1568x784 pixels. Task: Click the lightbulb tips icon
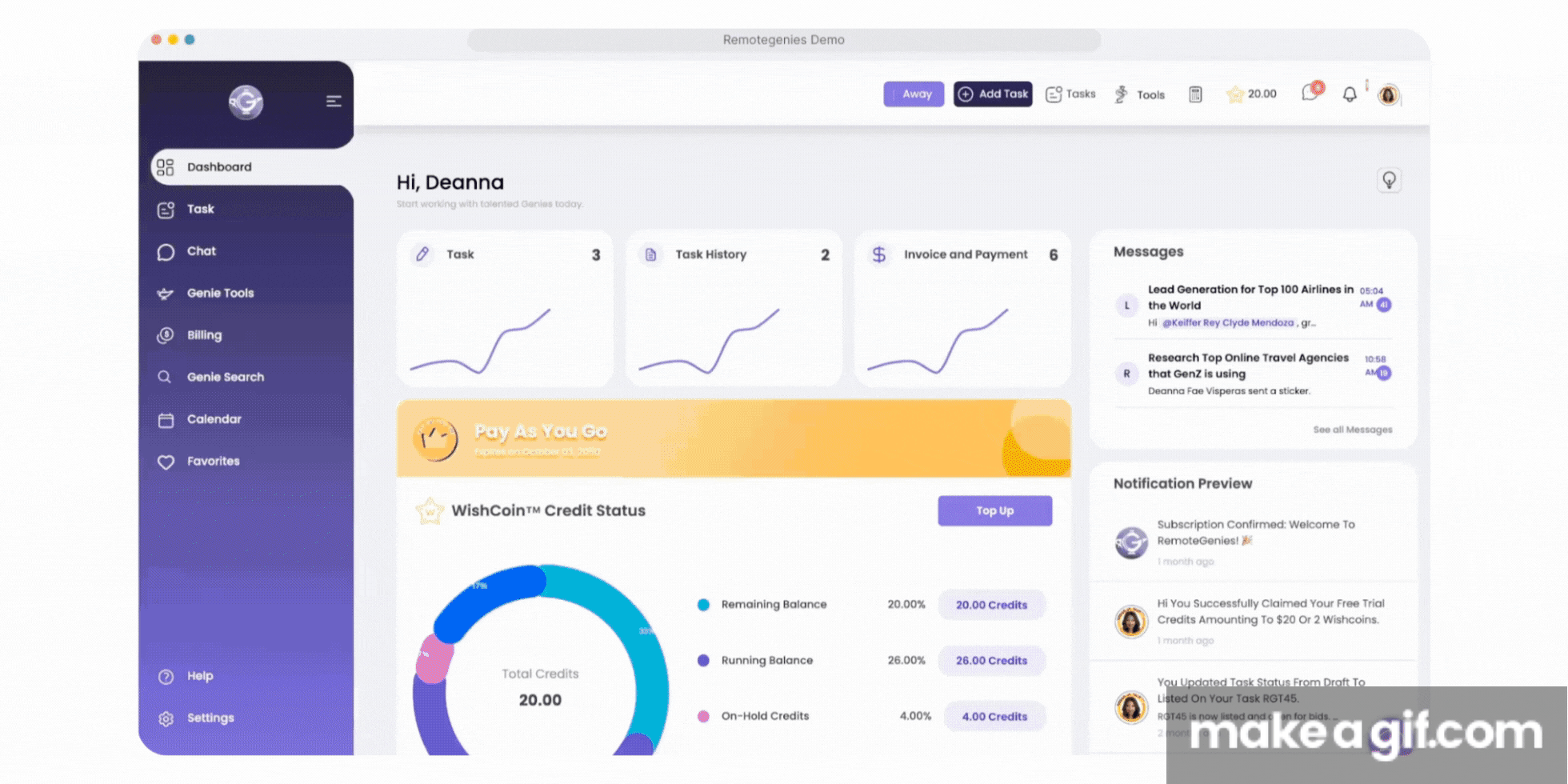1389,180
